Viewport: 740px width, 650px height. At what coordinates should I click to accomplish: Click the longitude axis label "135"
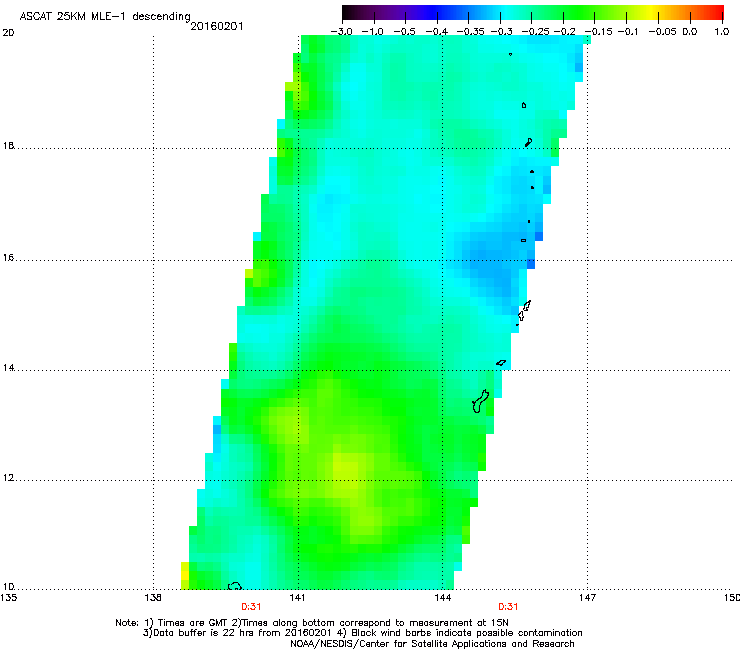[8, 598]
